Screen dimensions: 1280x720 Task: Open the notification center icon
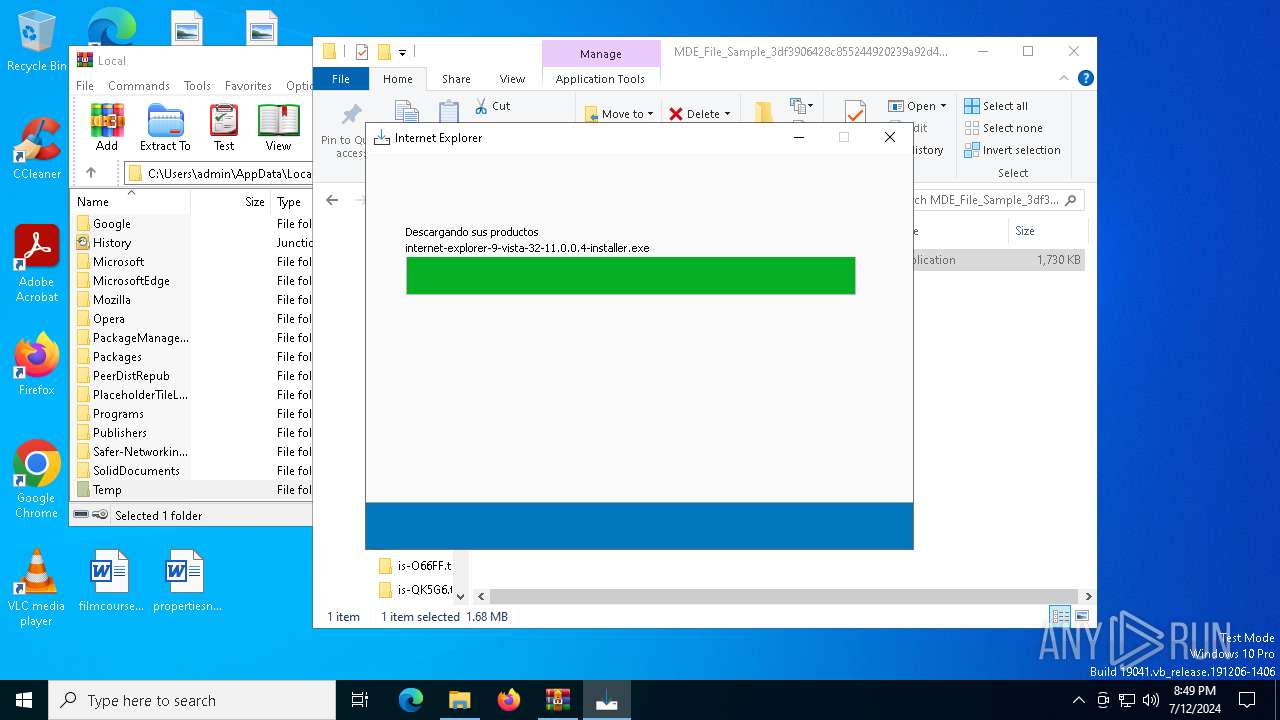click(1247, 700)
